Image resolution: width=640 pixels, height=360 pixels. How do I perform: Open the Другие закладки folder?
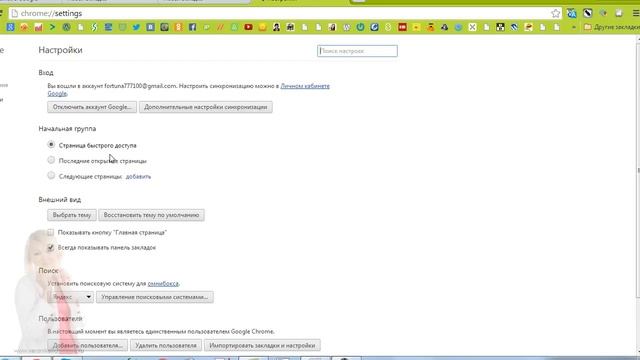[x=612, y=27]
